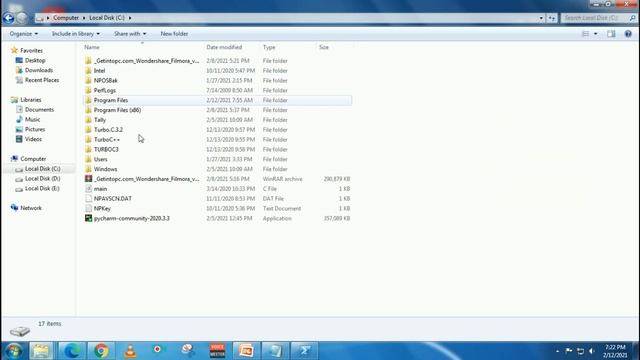Open Microsoft Edge from the taskbar
The height and width of the screenshot is (360, 640).
coord(72,351)
